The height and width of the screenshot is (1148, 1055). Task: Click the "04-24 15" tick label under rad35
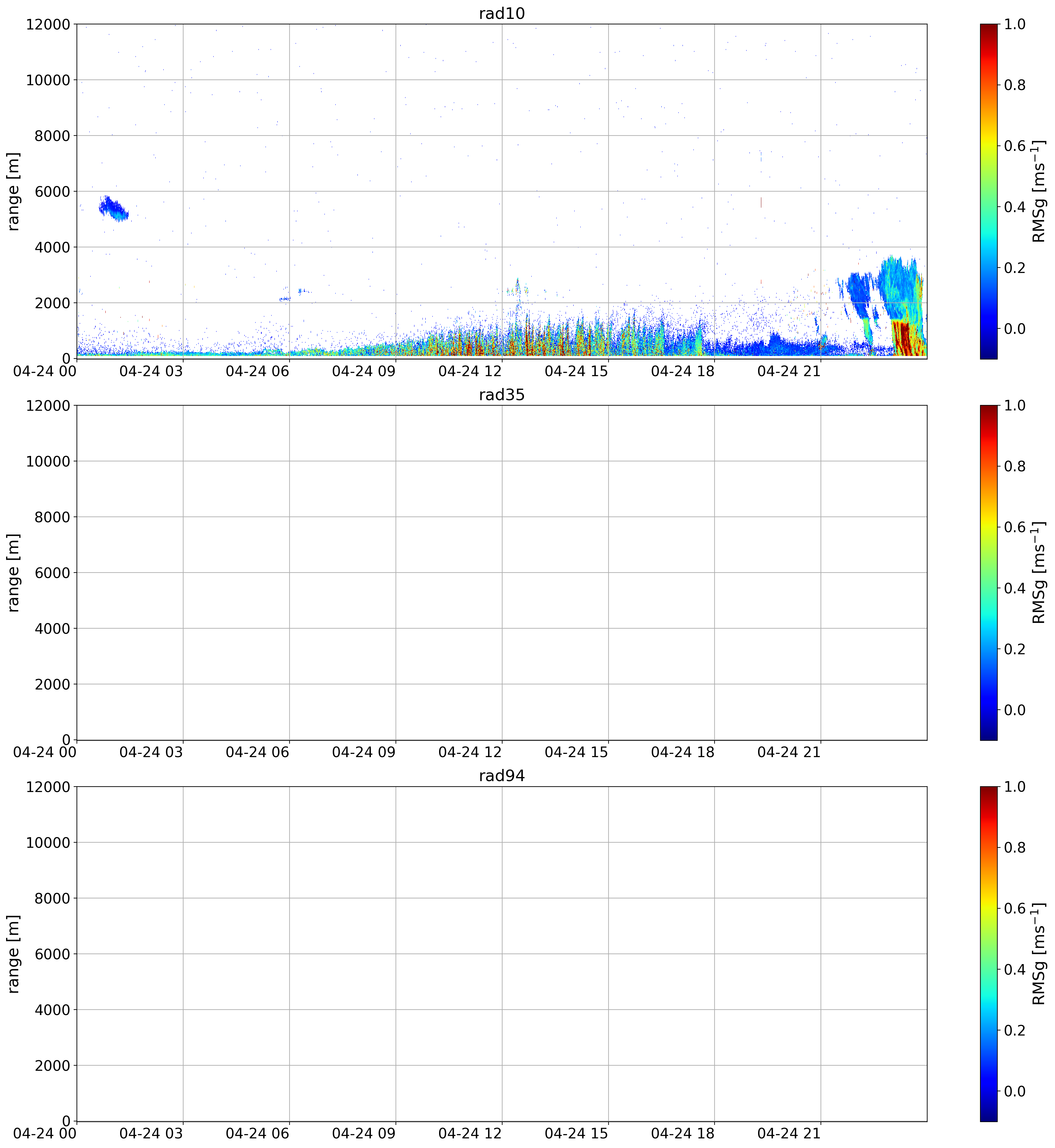[577, 753]
